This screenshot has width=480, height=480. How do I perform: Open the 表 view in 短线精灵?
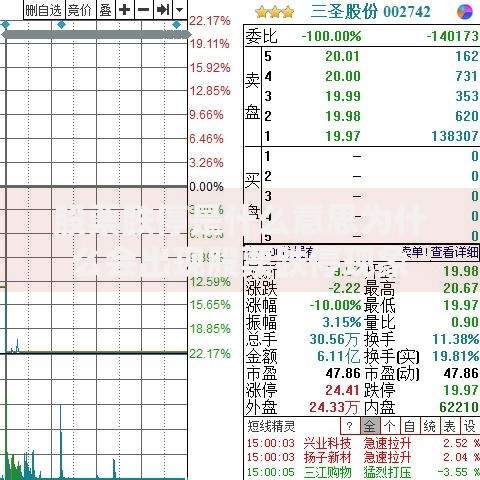pos(449,426)
